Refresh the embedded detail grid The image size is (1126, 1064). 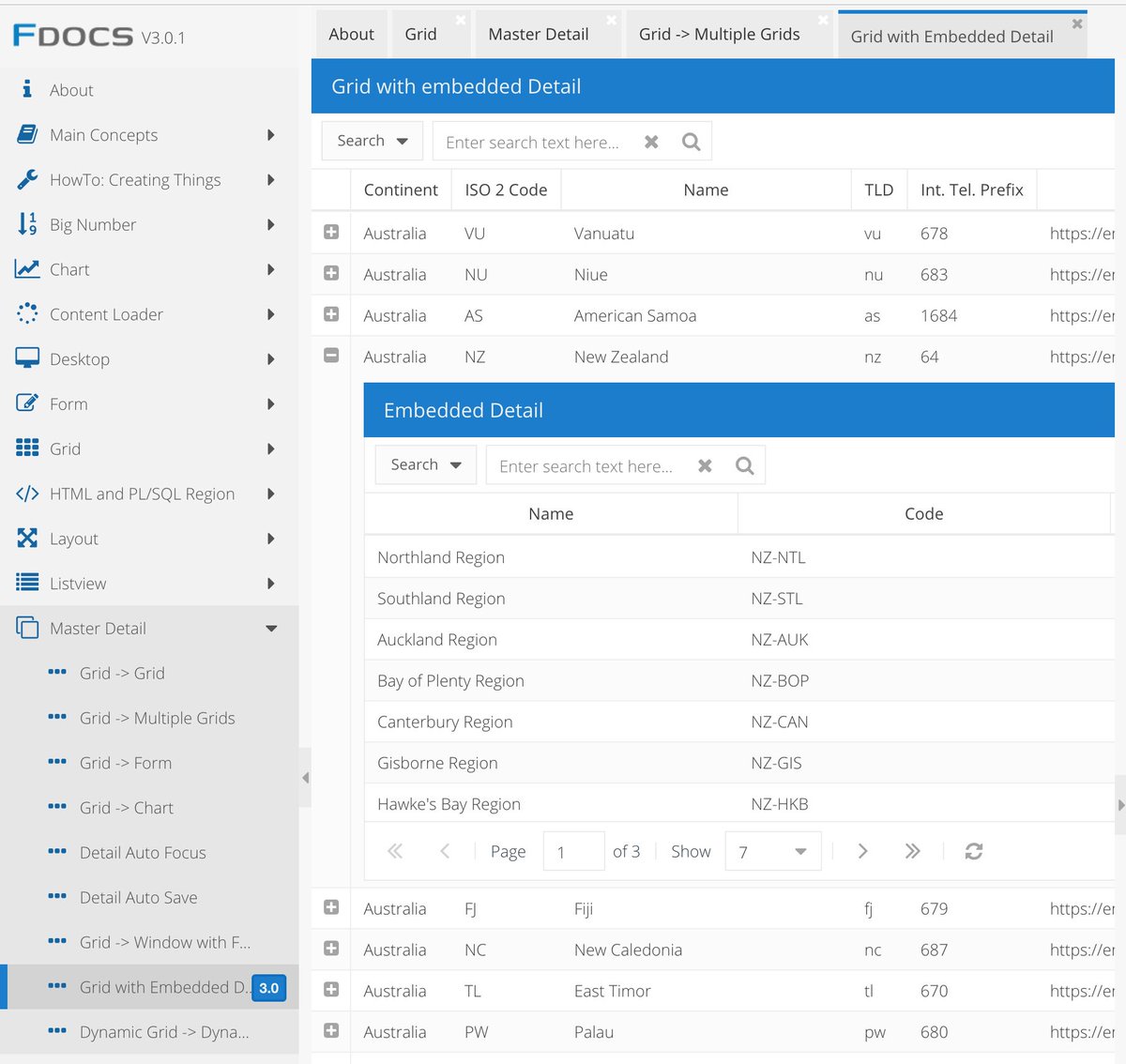tap(974, 851)
